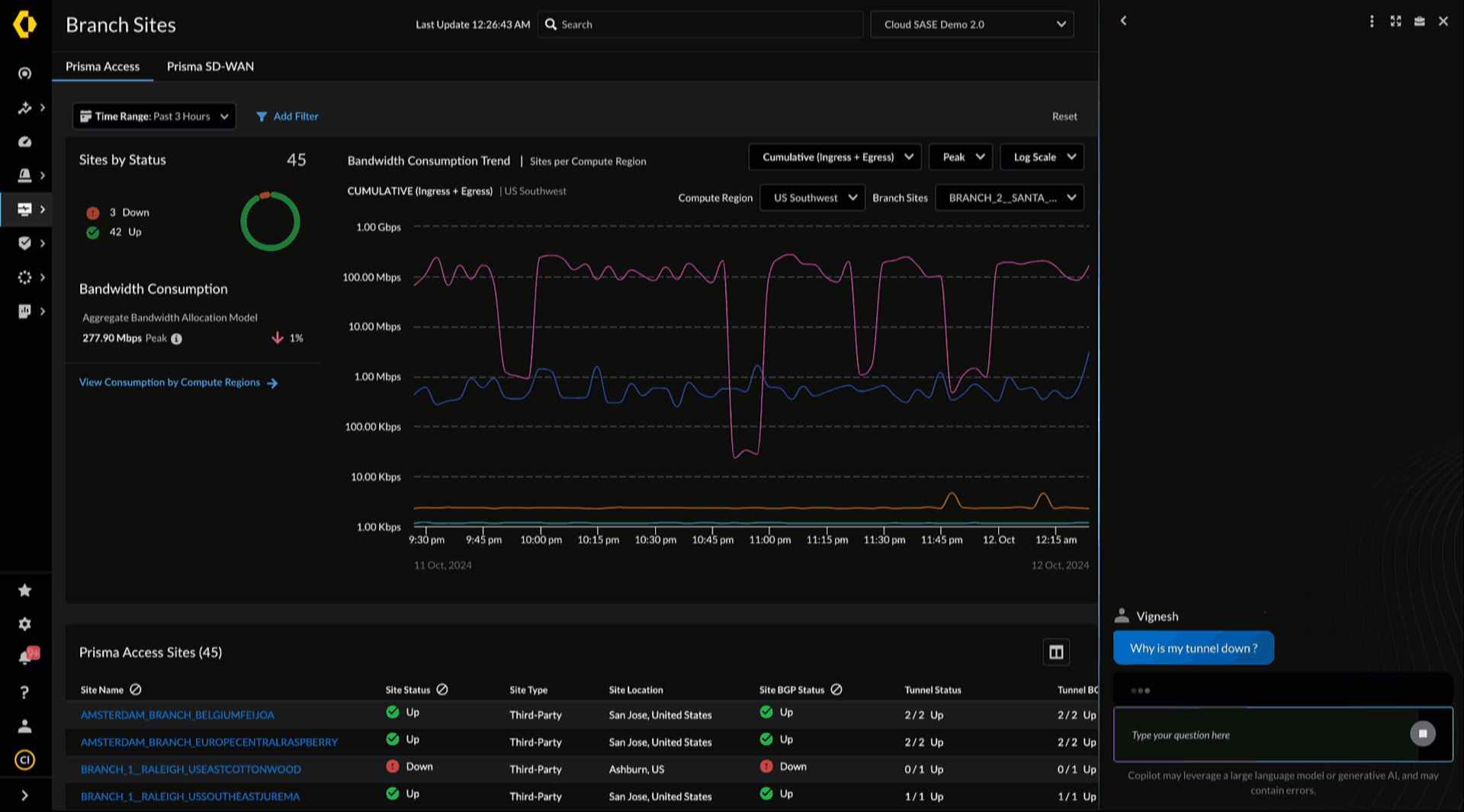Click the Tunnel Status column header
This screenshot has height=812, width=1464.
[x=933, y=690]
